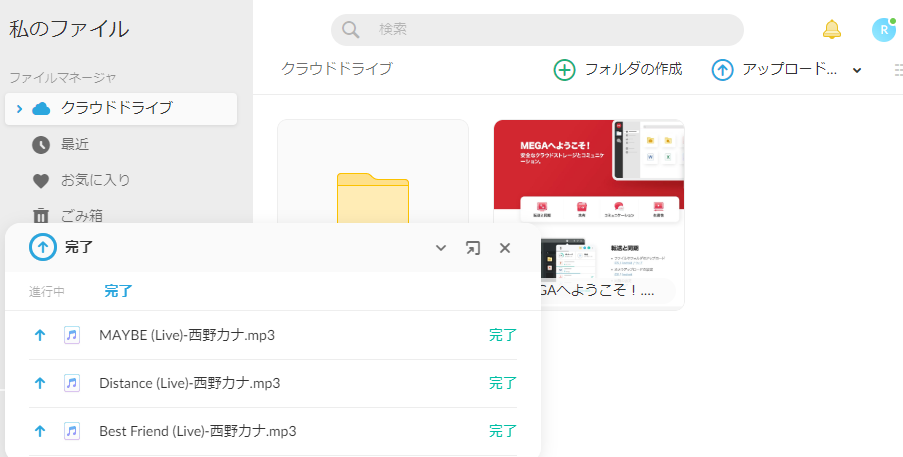Viewport: 903px width, 457px height.
Task: Open the trash bin icon
Action: point(41,215)
